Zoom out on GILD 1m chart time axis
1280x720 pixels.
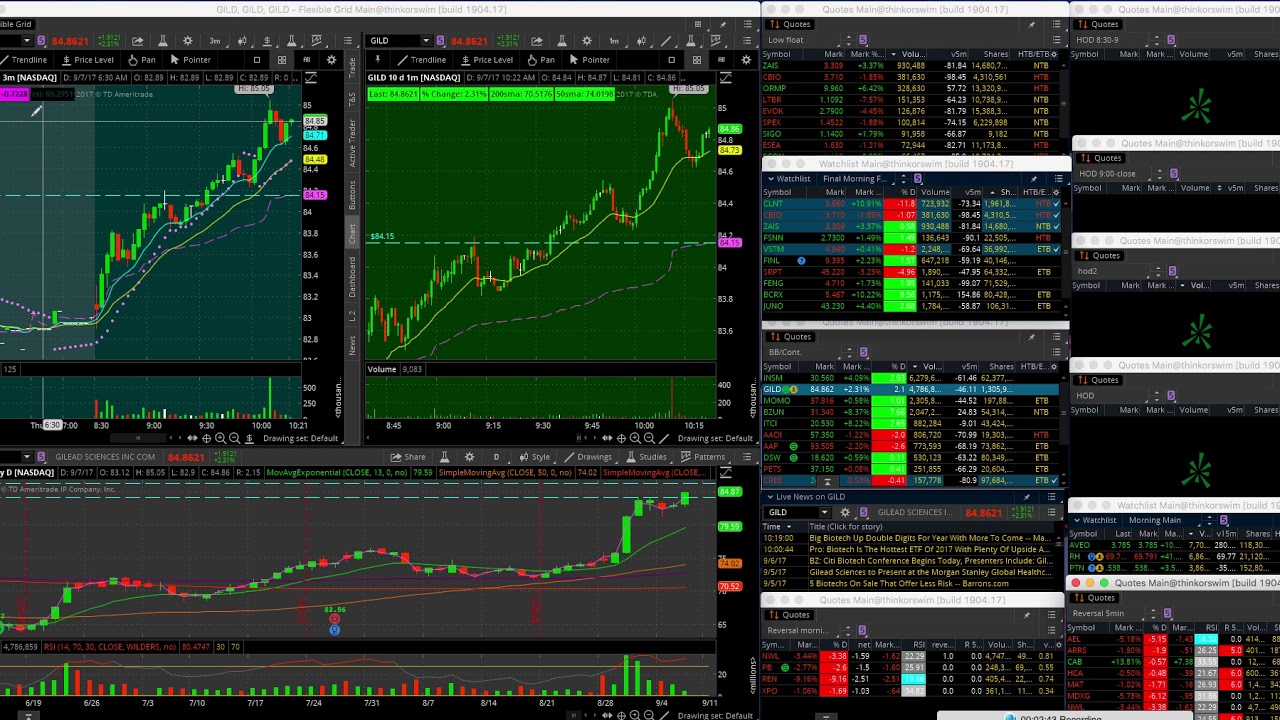(648, 438)
